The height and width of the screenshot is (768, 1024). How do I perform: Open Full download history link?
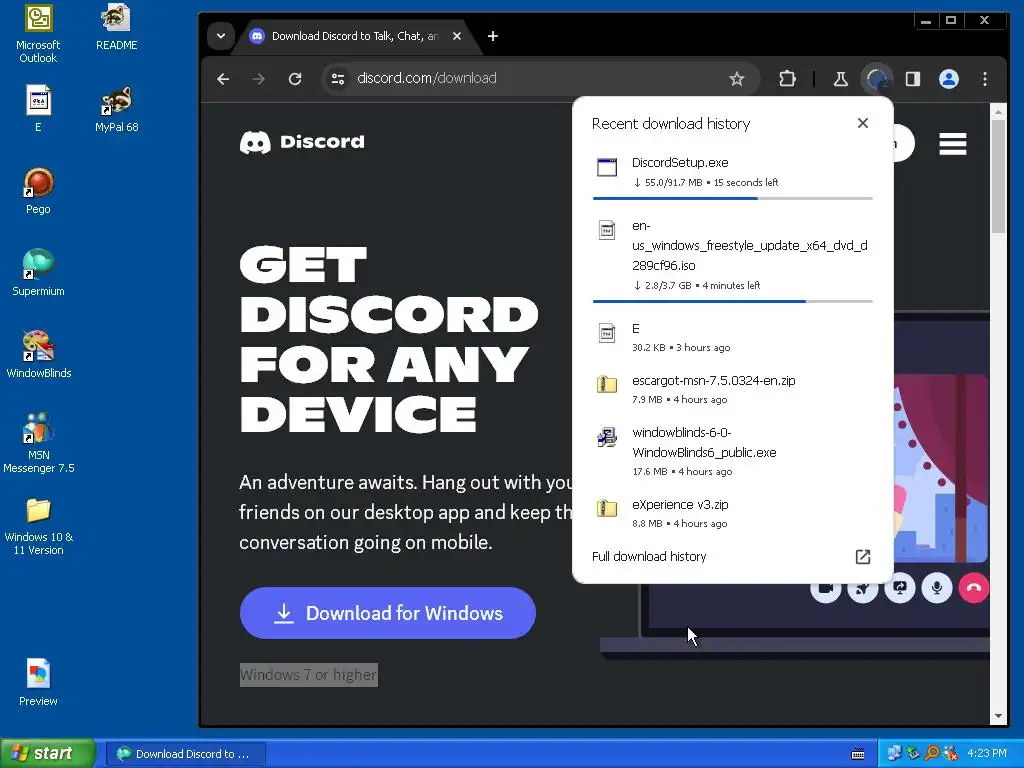tap(649, 556)
